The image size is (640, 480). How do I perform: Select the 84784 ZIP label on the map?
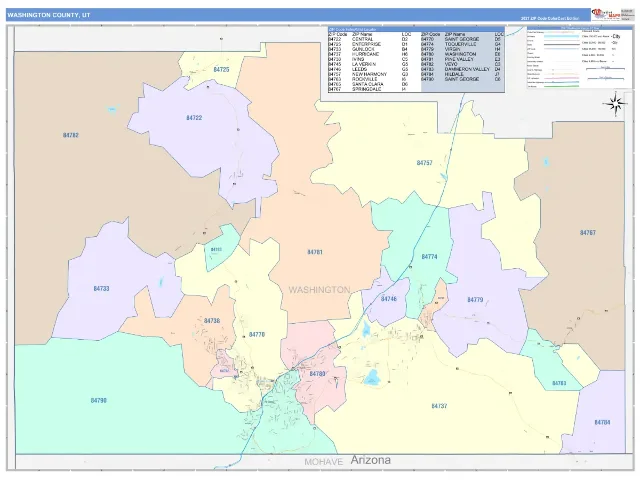click(602, 422)
